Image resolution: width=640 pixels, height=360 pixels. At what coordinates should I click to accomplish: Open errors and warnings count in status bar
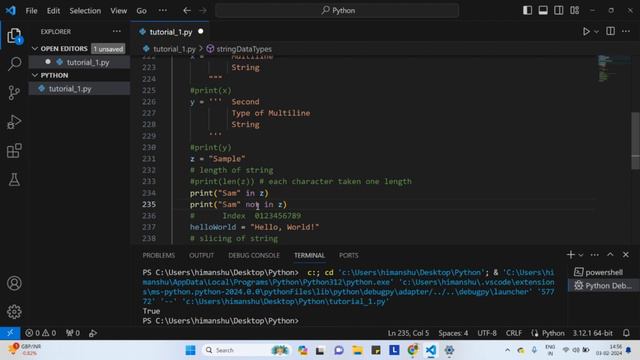40,333
